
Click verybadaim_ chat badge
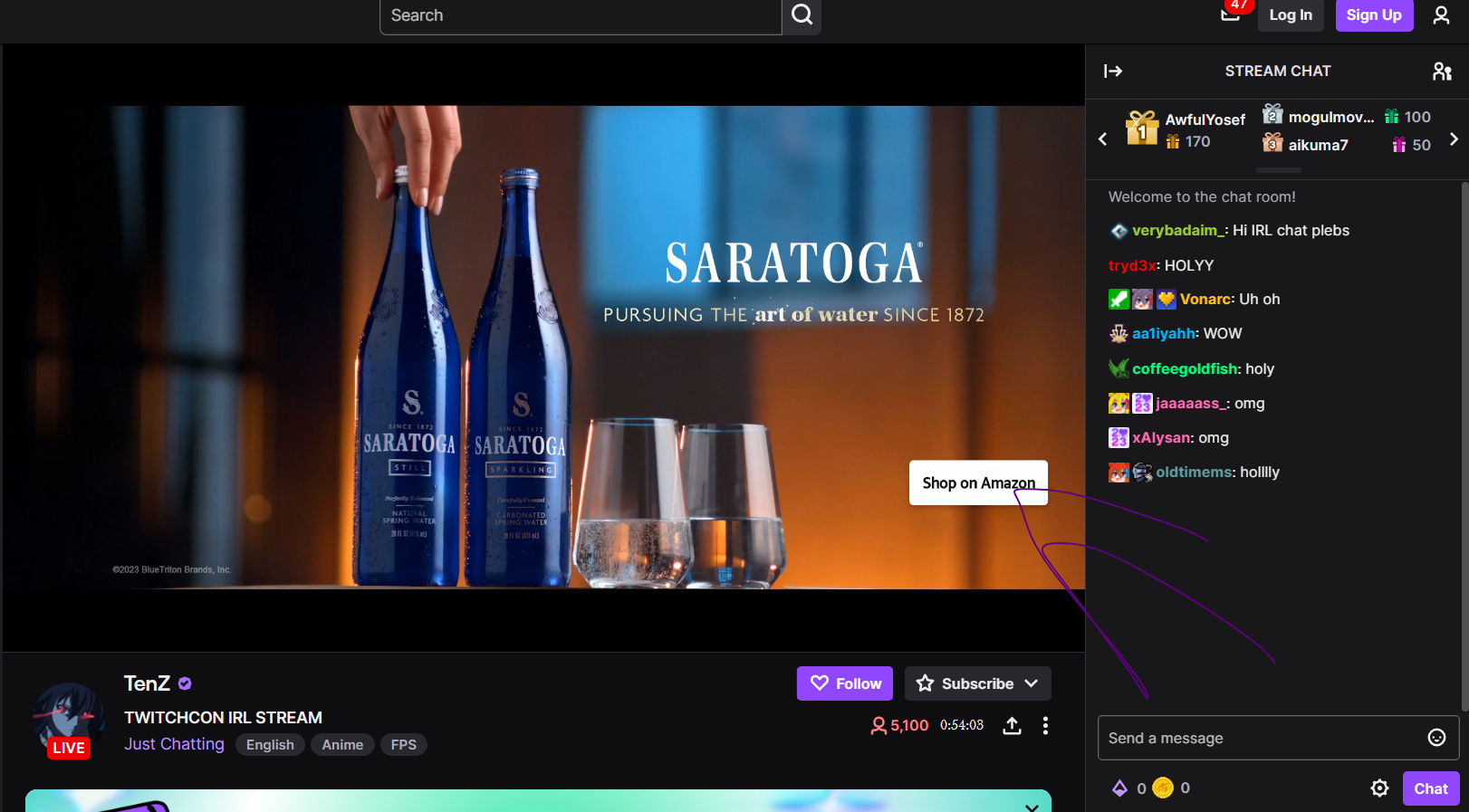point(1119,231)
